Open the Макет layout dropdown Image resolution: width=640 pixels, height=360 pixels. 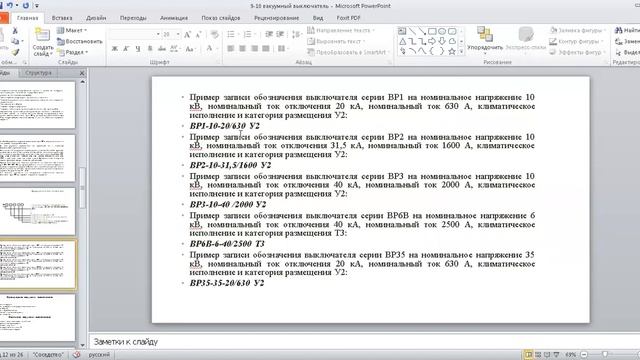click(x=72, y=30)
